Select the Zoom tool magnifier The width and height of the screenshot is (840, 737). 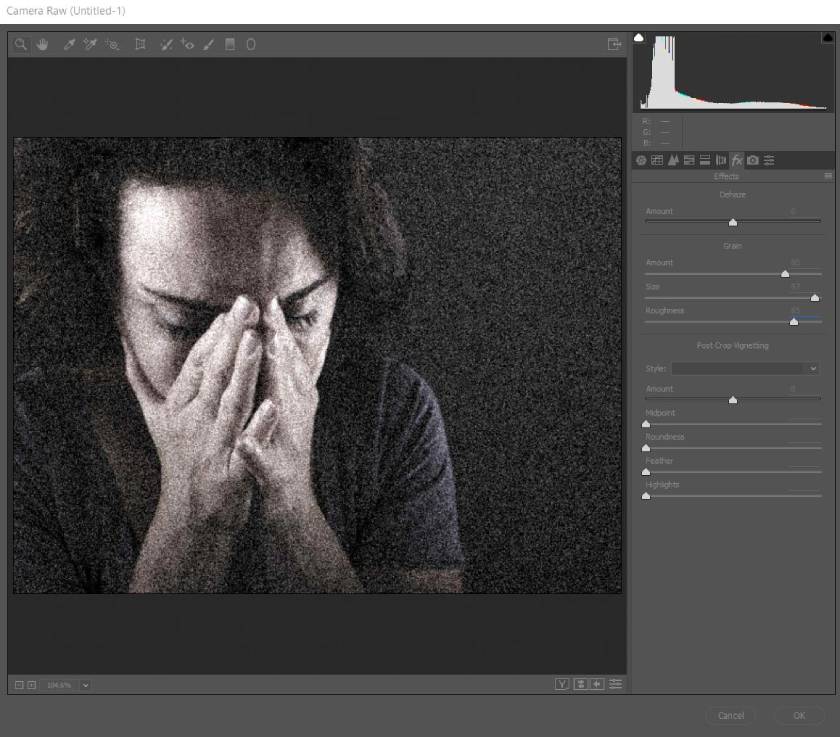click(20, 44)
